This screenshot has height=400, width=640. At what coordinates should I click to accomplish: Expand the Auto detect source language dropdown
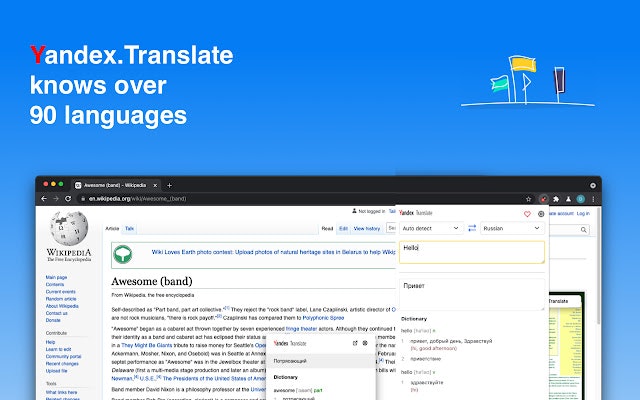pos(431,228)
